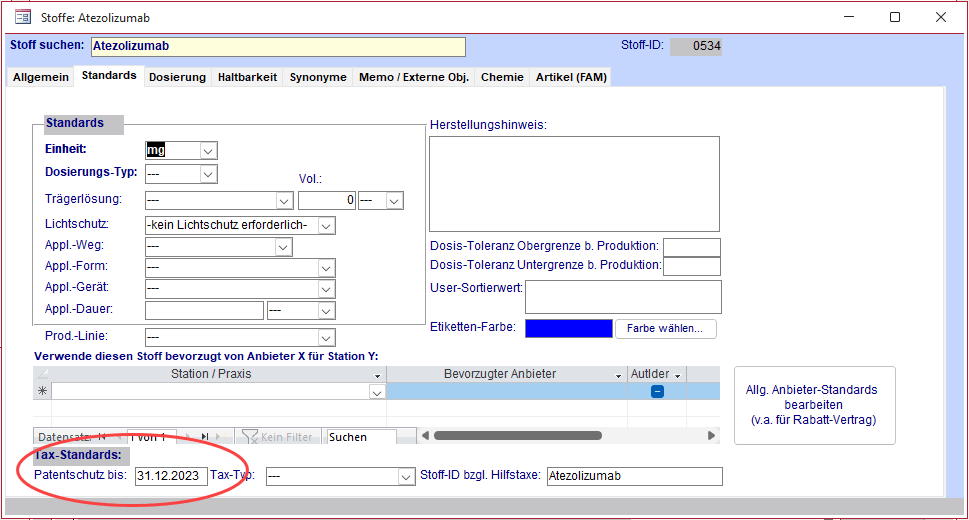Expand the Prod.-Linie dropdown
Viewport: 969px width, 520px height.
[326, 338]
